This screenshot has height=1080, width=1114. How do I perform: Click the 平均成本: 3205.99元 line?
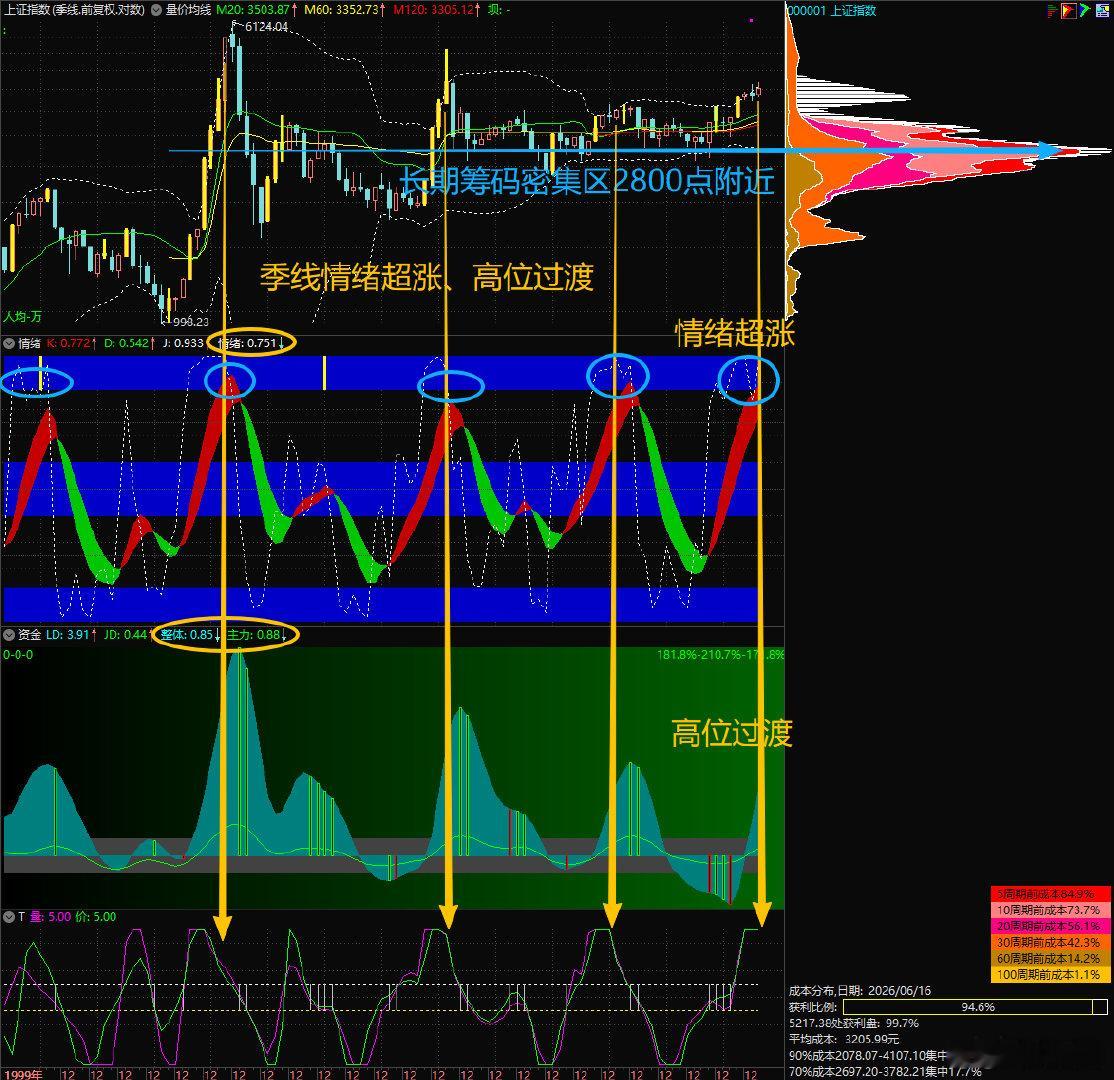coord(843,1039)
